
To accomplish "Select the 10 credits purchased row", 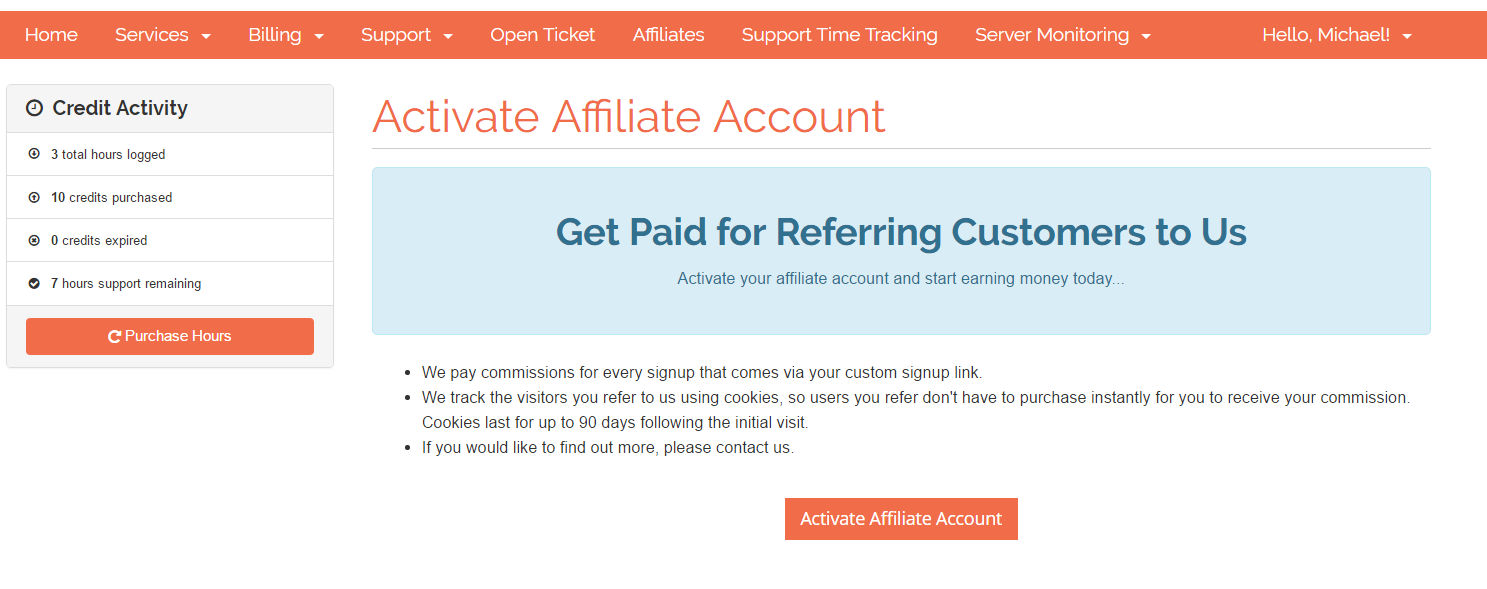I will (x=170, y=197).
